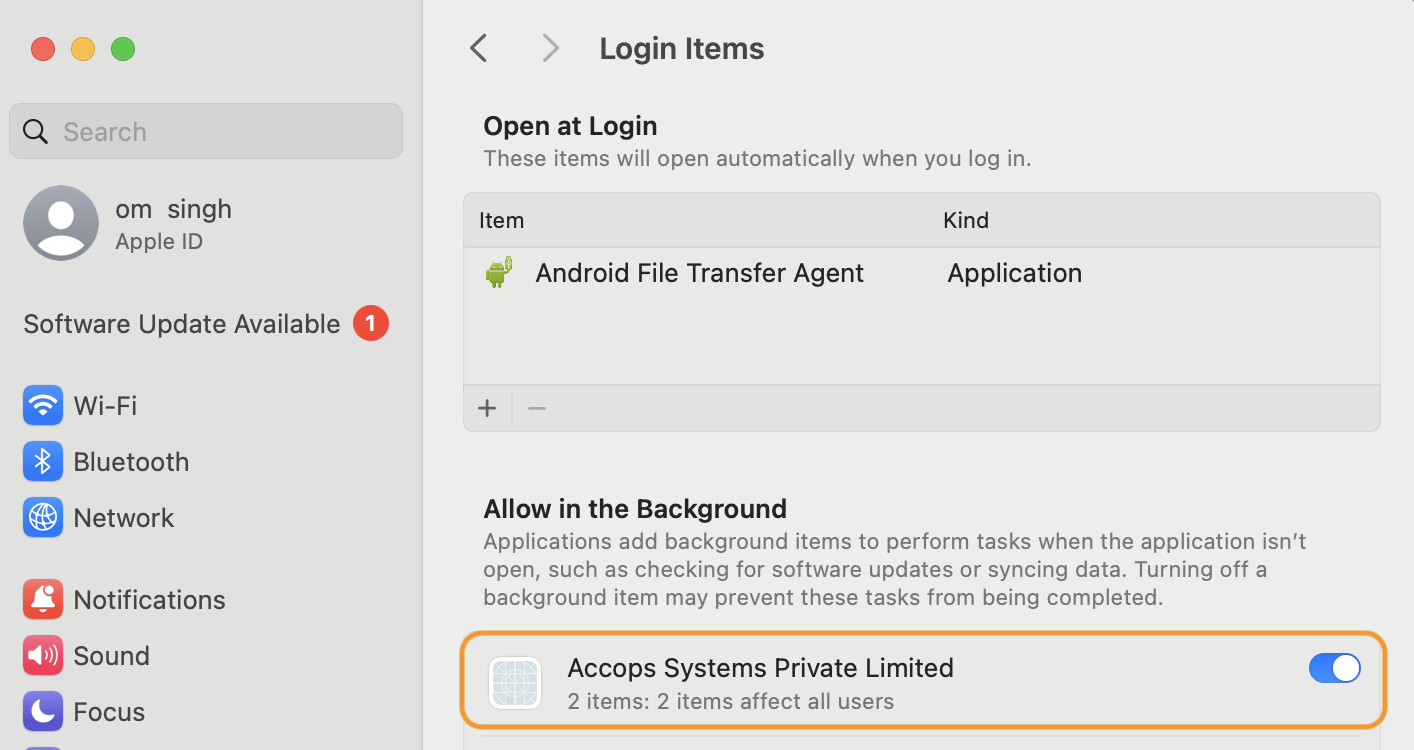This screenshot has width=1414, height=750.
Task: Click the Bluetooth icon in sidebar
Action: point(43,462)
